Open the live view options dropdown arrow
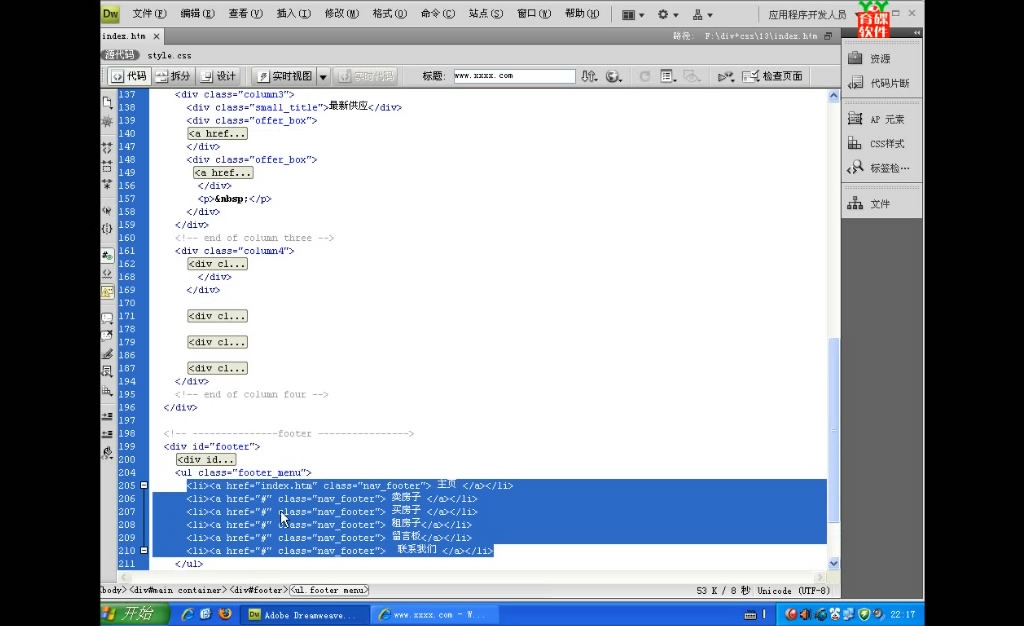Screen dimensions: 1024x626 [323, 76]
